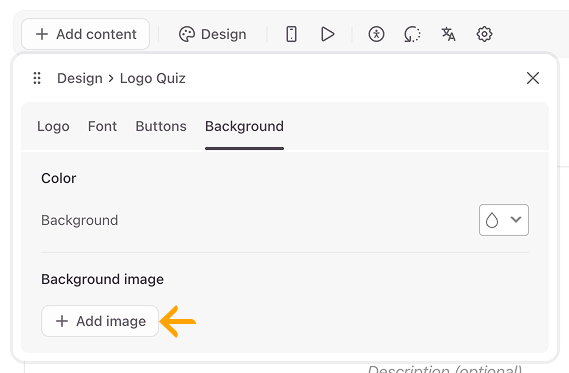Click the Add image button

(100, 321)
